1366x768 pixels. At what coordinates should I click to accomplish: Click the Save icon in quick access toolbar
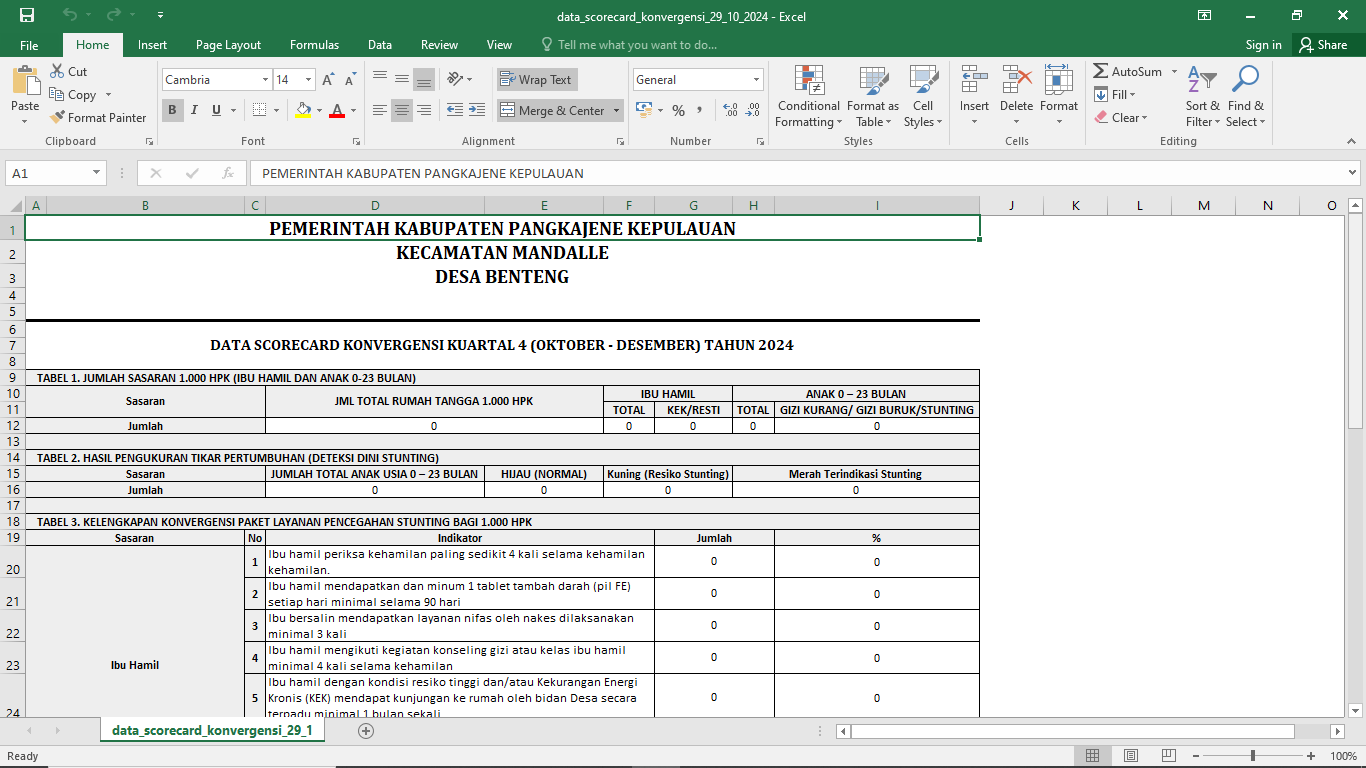point(27,15)
